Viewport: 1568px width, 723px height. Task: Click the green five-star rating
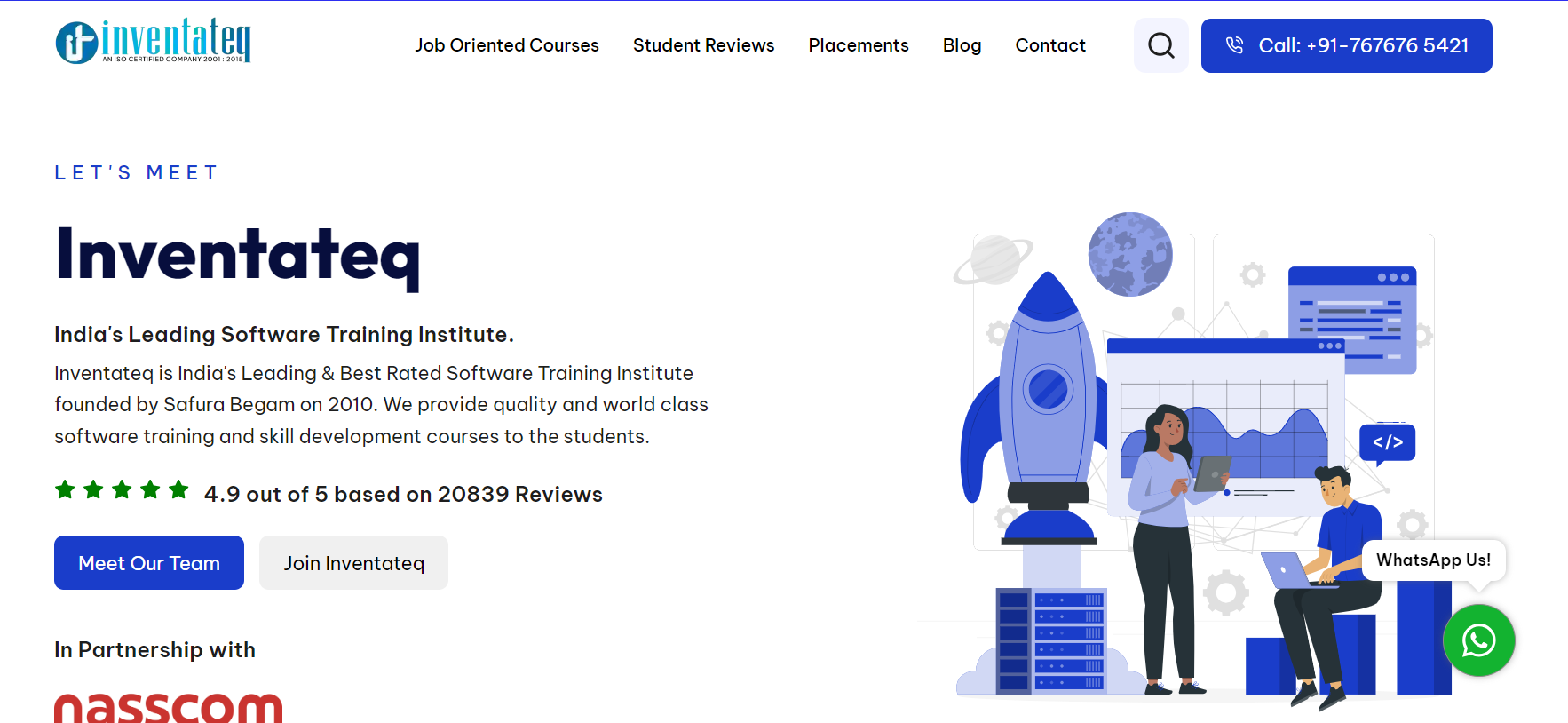point(122,489)
